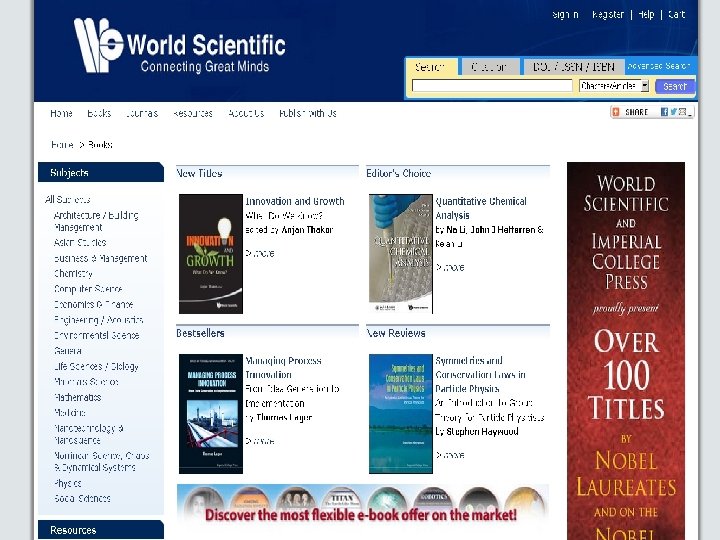The image size is (720, 540).
Task: Select Mathematics subject
Action: 77,398
